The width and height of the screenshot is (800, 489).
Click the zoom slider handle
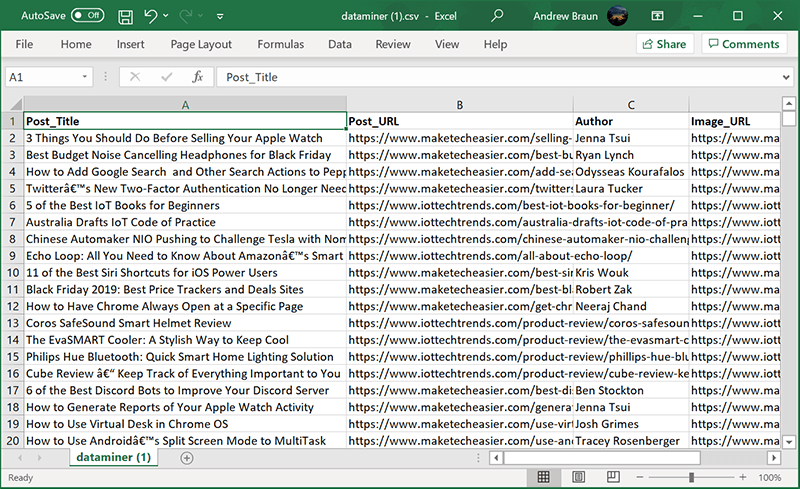click(x=691, y=477)
